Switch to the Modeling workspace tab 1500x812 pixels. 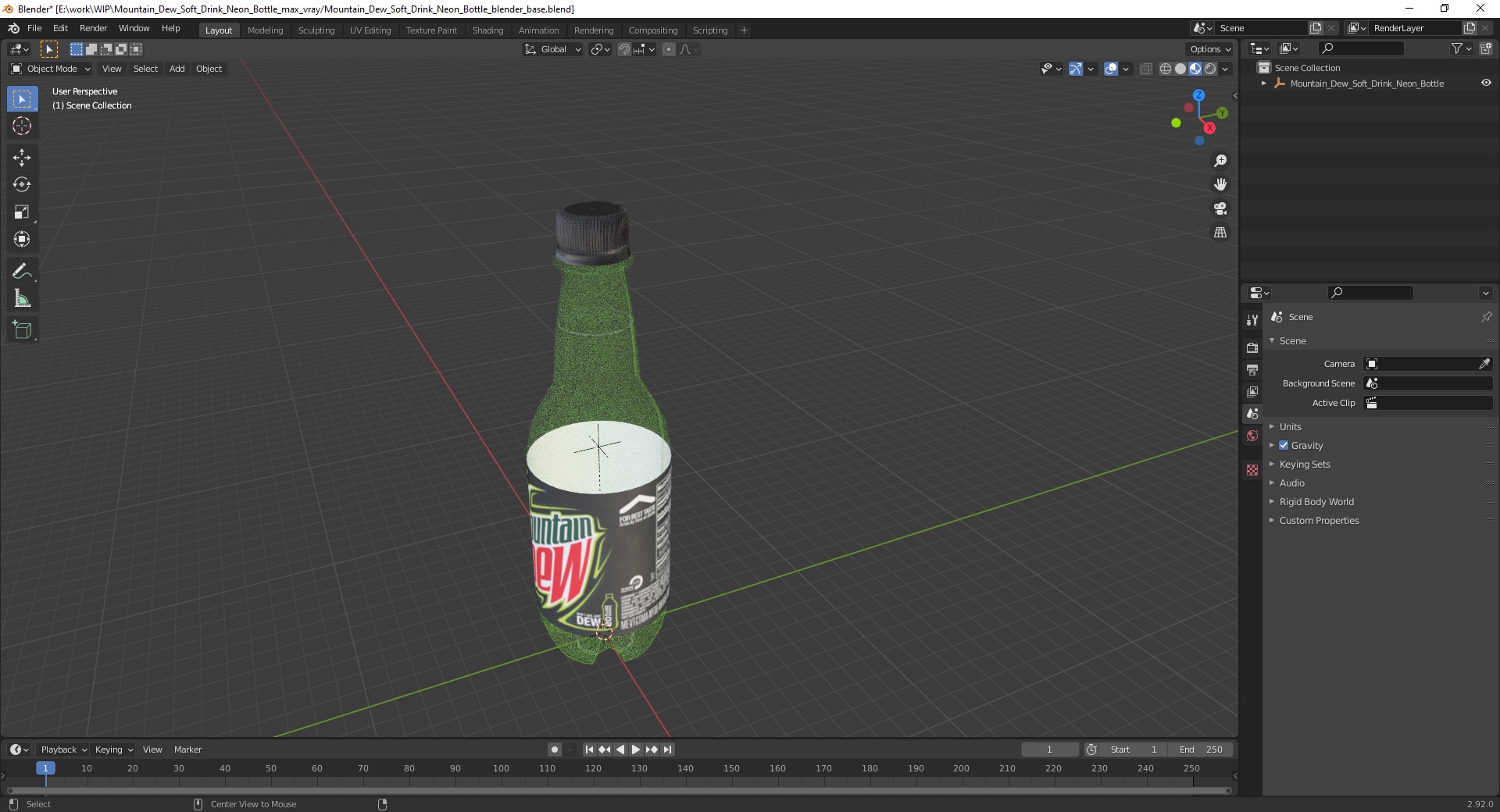coord(265,30)
